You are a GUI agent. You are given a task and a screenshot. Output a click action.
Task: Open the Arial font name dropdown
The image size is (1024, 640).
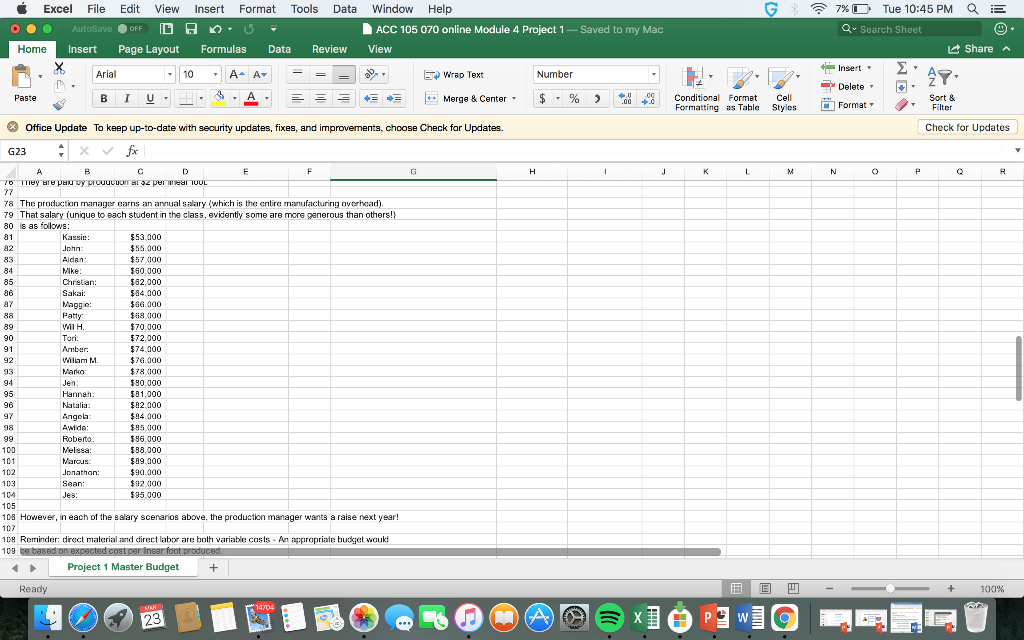pyautogui.click(x=170, y=74)
